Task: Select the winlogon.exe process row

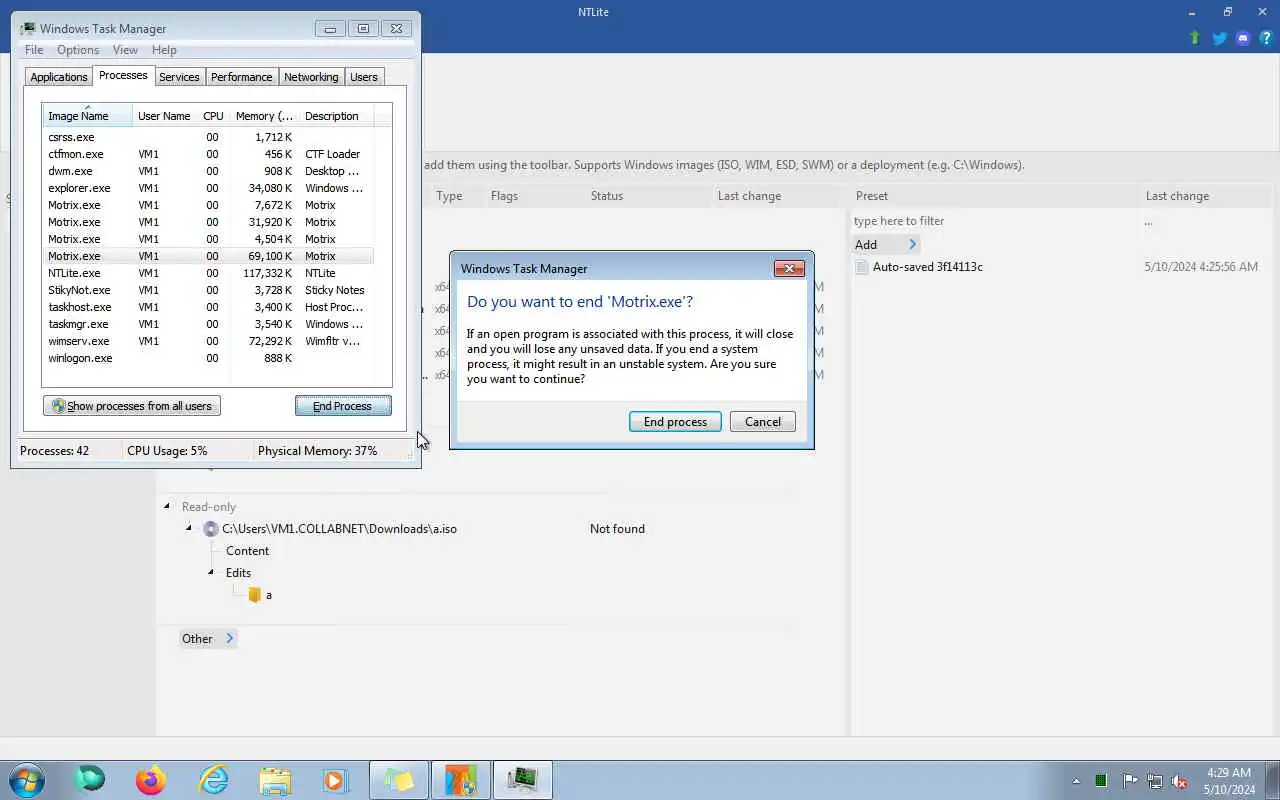Action: [x=208, y=358]
